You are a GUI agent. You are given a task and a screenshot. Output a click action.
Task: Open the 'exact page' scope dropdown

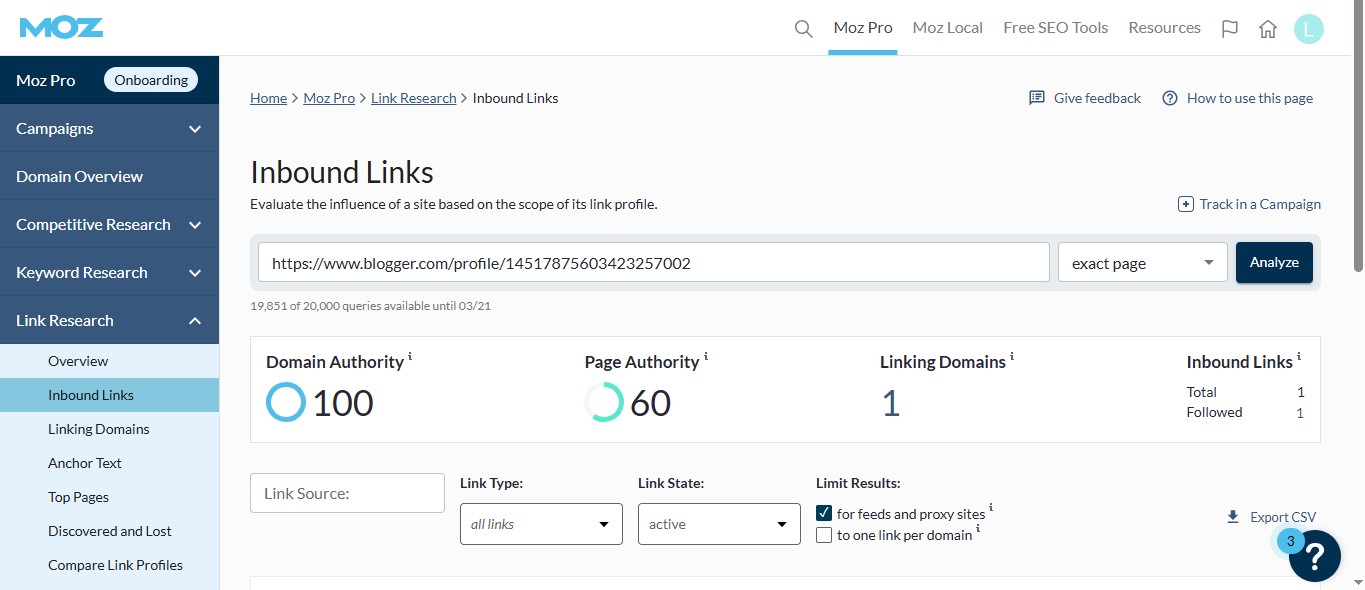pyautogui.click(x=1142, y=263)
